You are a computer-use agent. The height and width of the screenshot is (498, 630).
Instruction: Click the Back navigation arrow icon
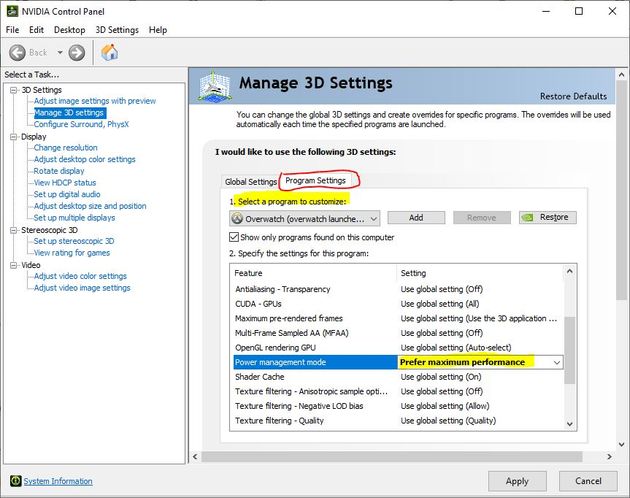click(17, 52)
